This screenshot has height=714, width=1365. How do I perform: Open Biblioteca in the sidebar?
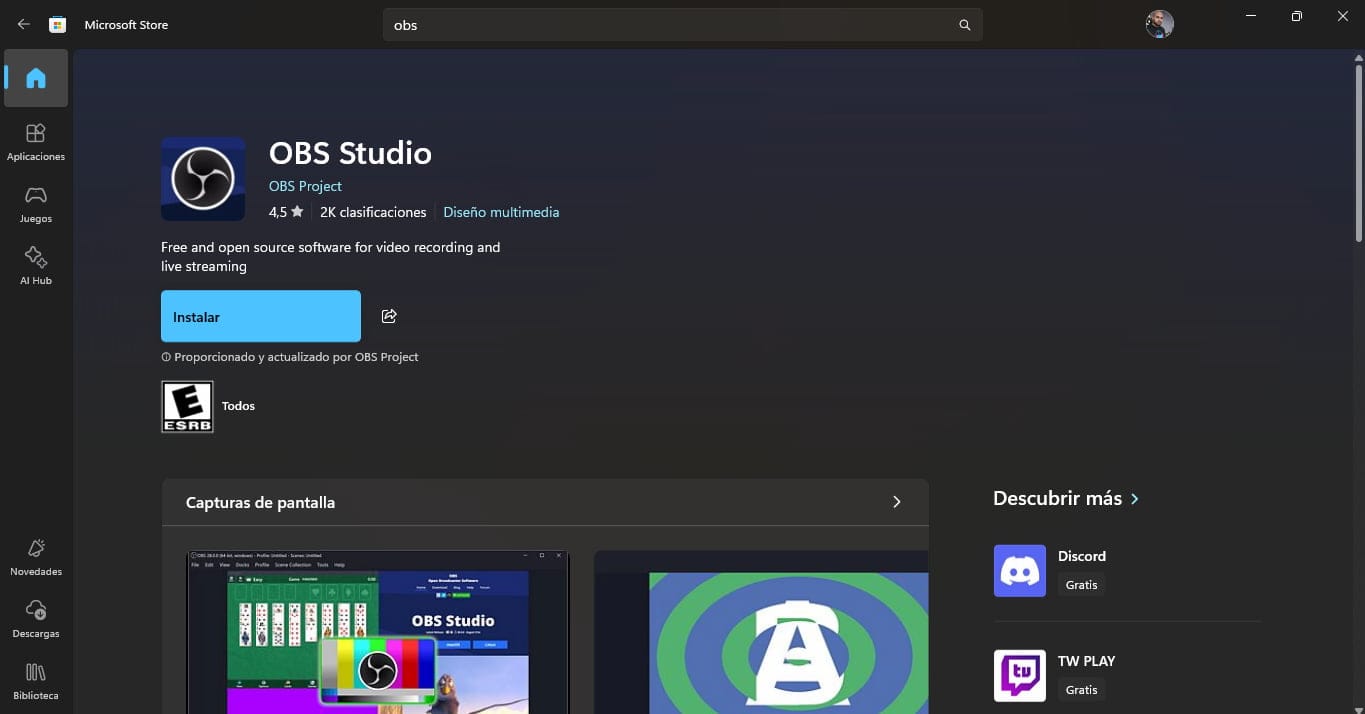(36, 681)
